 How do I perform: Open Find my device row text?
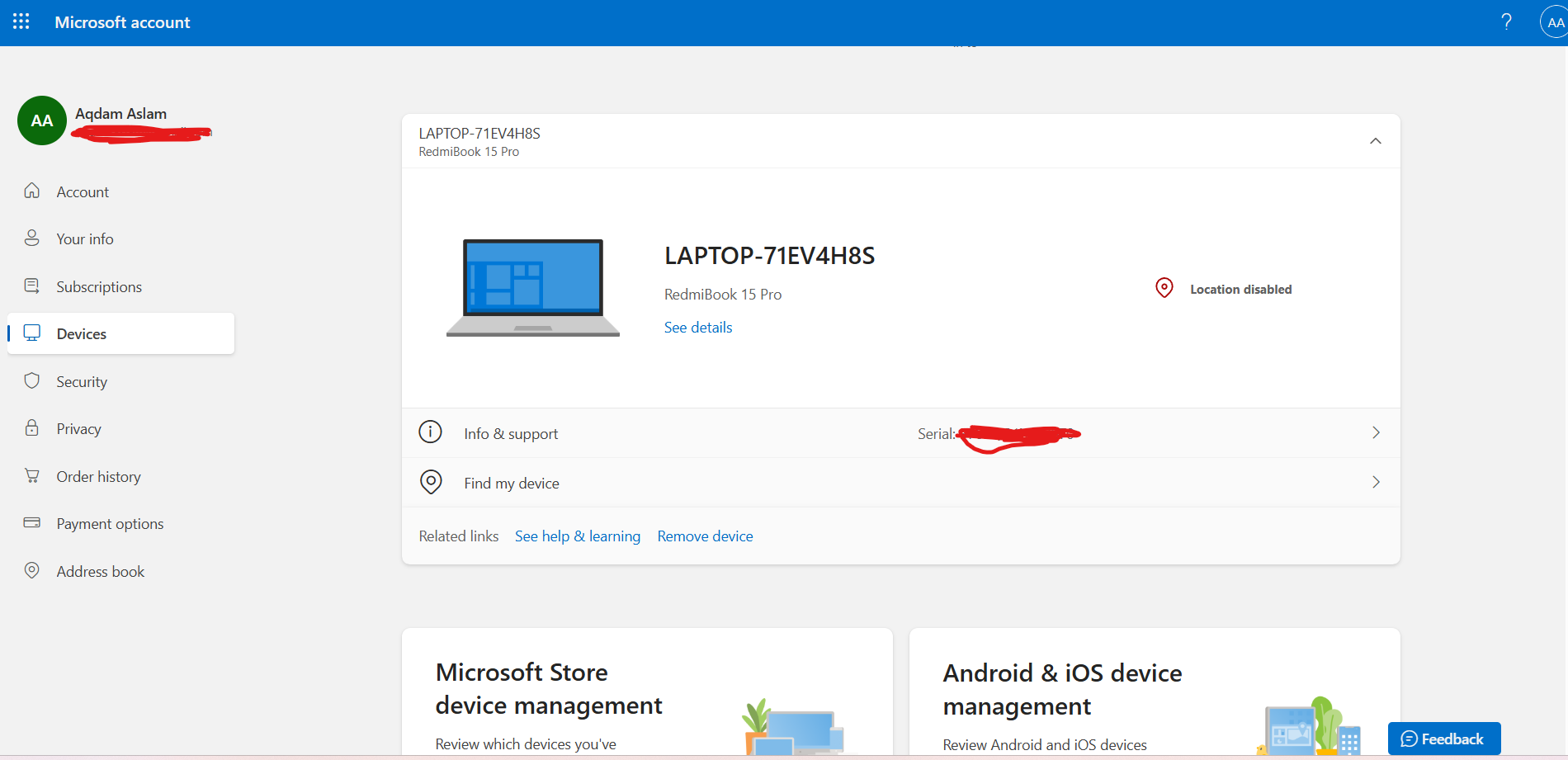coord(512,484)
